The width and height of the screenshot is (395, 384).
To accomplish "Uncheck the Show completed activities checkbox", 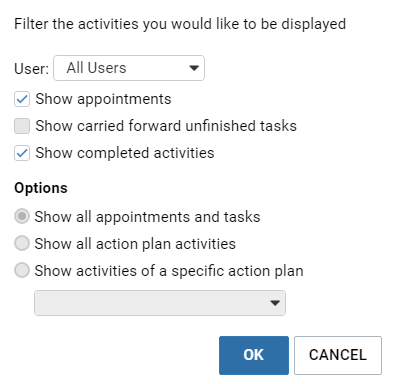I will 22,153.
